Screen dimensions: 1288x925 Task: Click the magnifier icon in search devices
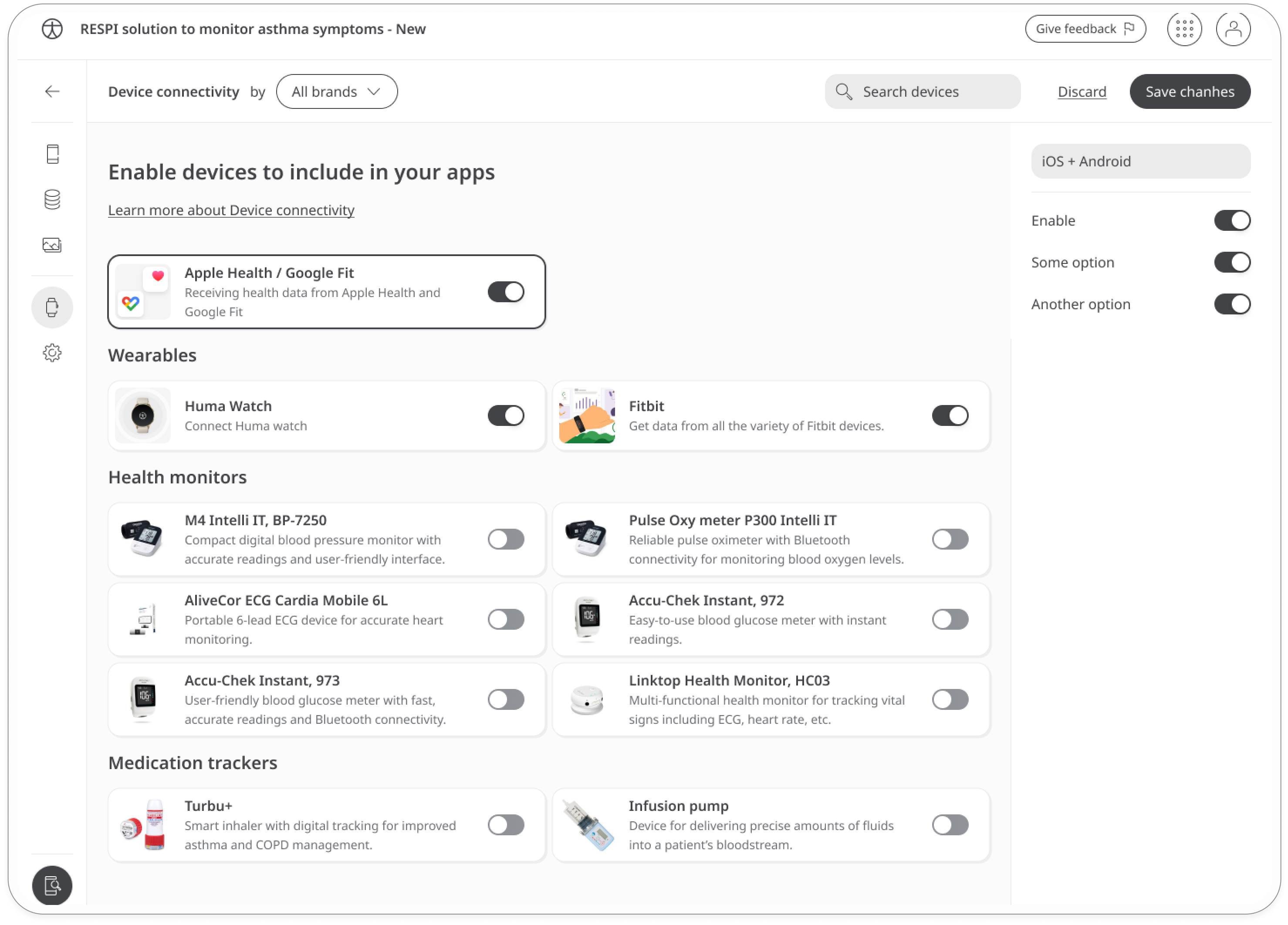point(843,91)
